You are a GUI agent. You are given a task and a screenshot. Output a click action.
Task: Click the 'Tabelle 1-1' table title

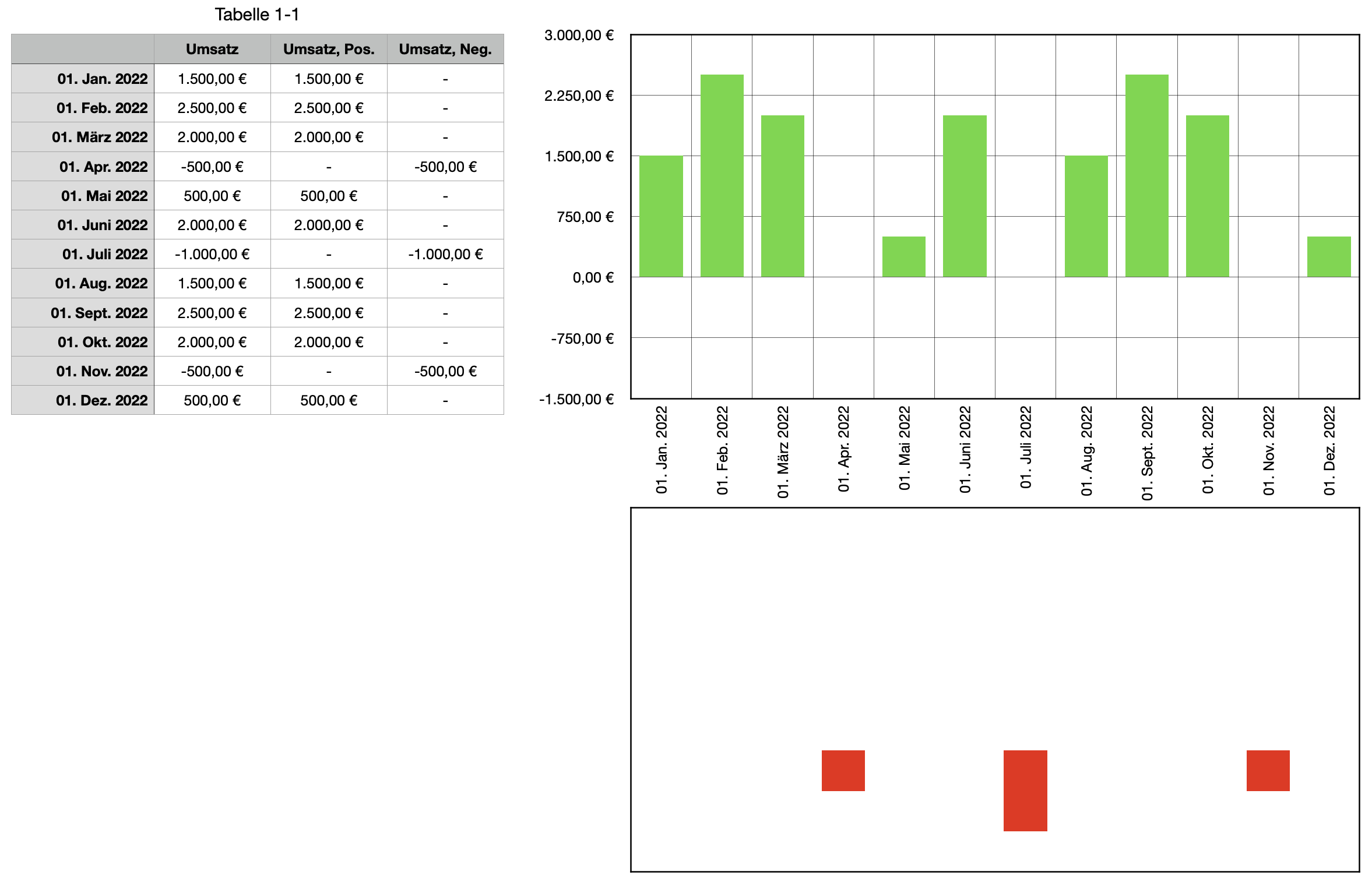pyautogui.click(x=256, y=15)
